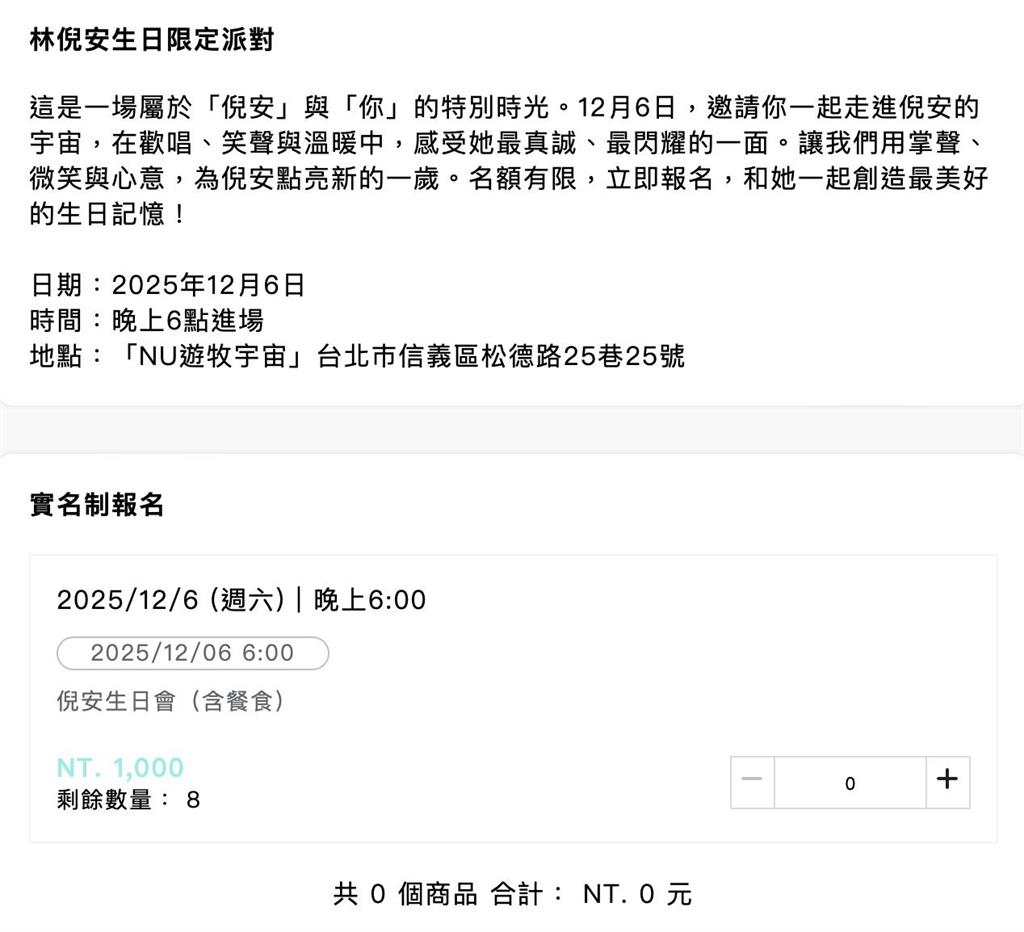The height and width of the screenshot is (932, 1024).
Task: Click the minus icon to decrease quantity
Action: 752,783
